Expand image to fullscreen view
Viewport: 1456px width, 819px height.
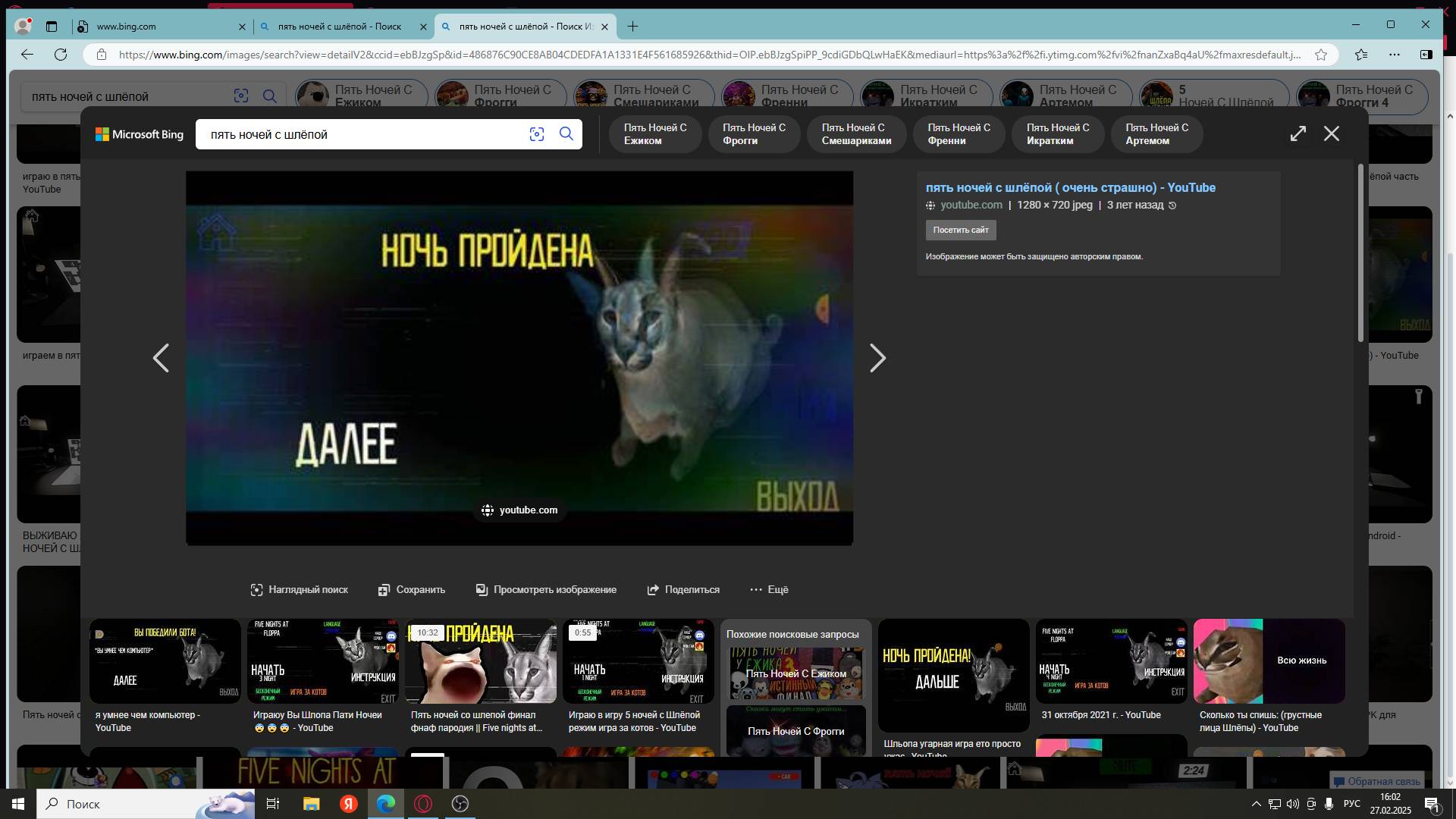pyautogui.click(x=1298, y=133)
